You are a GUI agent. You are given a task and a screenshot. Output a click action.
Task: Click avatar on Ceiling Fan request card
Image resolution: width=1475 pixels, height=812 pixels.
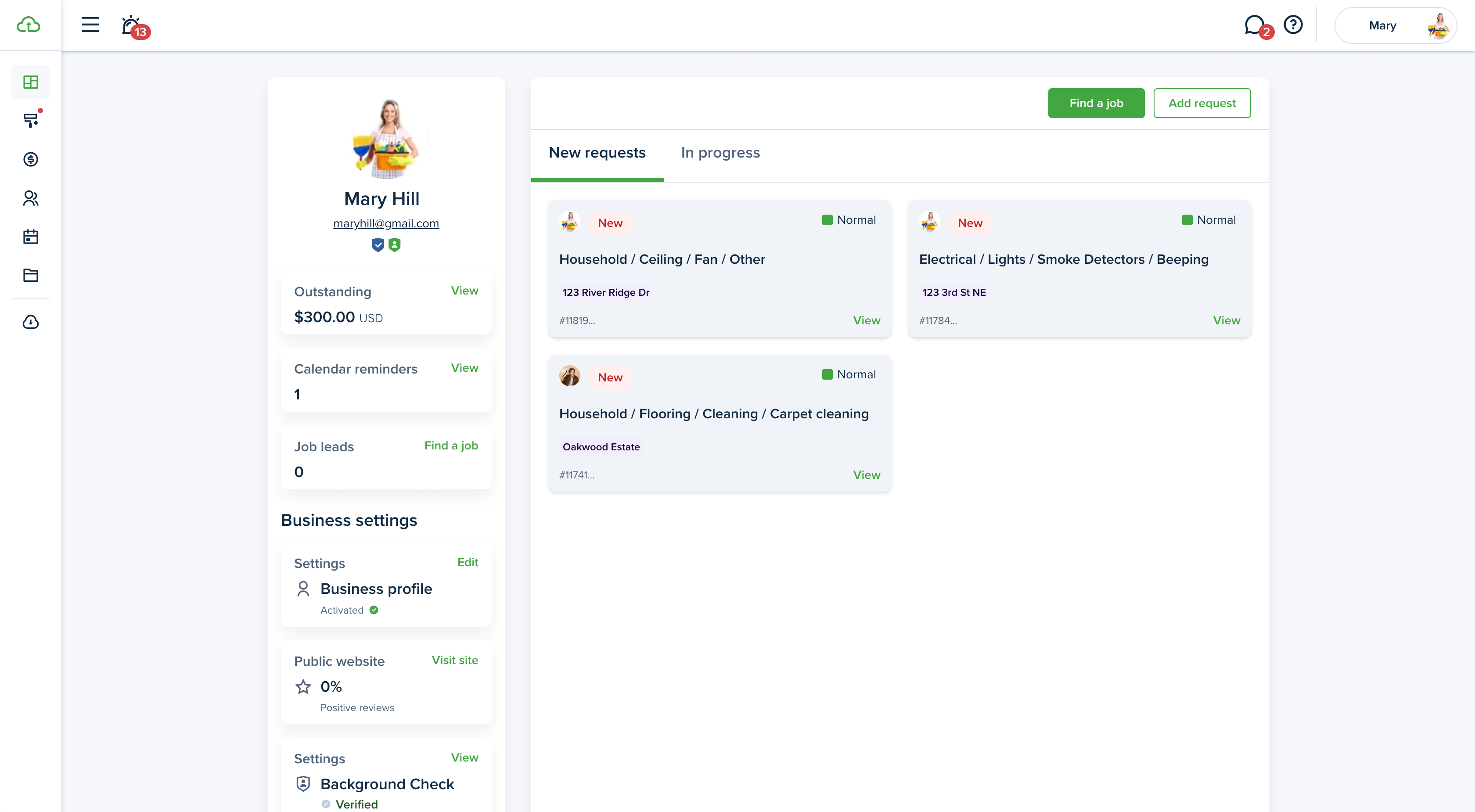tap(570, 222)
